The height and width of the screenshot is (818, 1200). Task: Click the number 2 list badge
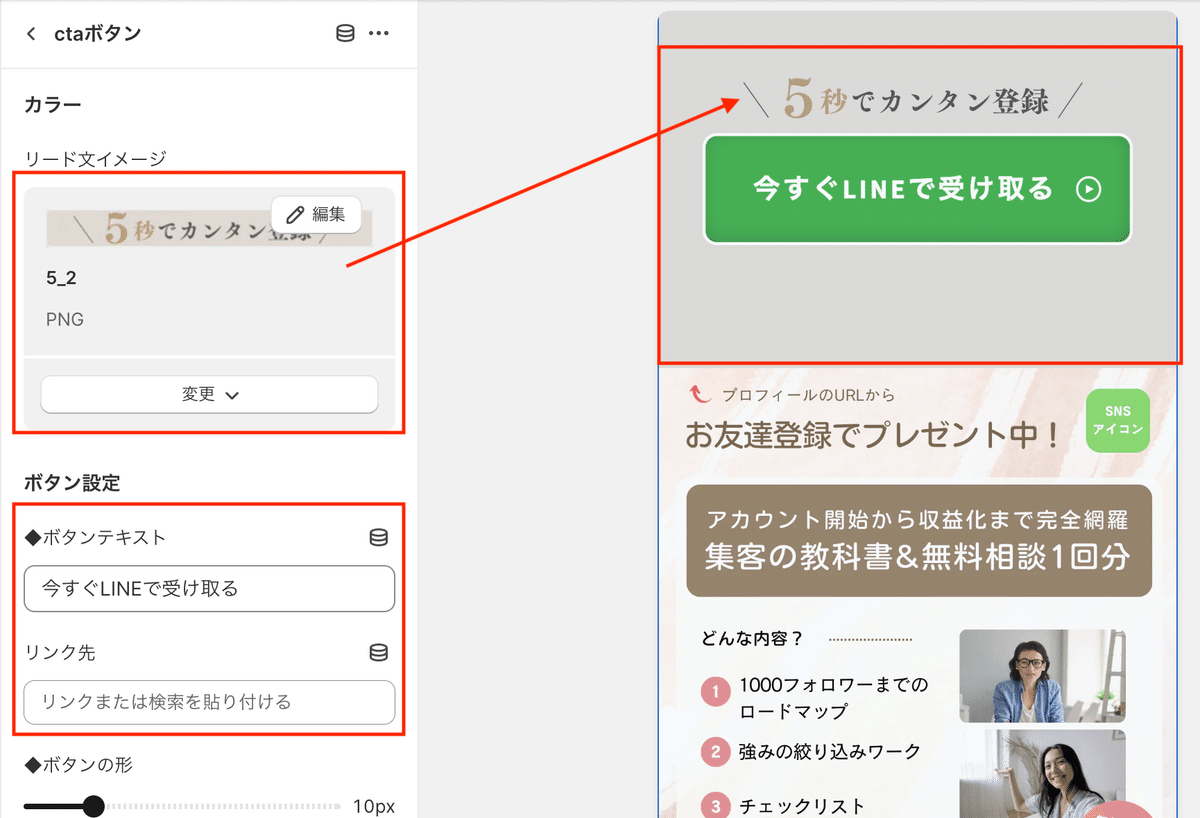pos(715,751)
